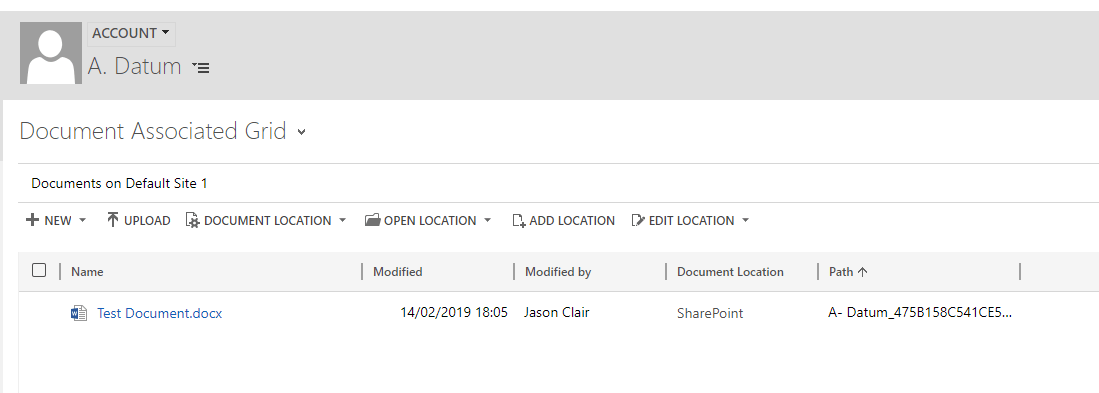Sort by the Modified column header
This screenshot has width=1099, height=393.
click(x=397, y=272)
